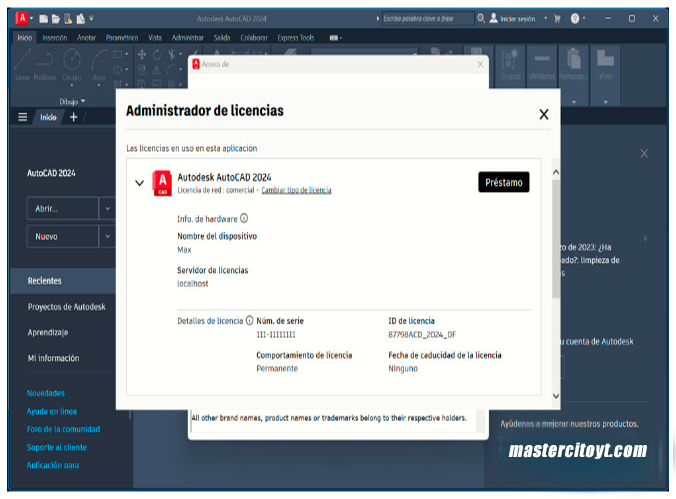Viewport: 676px width, 499px height.
Task: Click the Préstamo button
Action: (504, 182)
